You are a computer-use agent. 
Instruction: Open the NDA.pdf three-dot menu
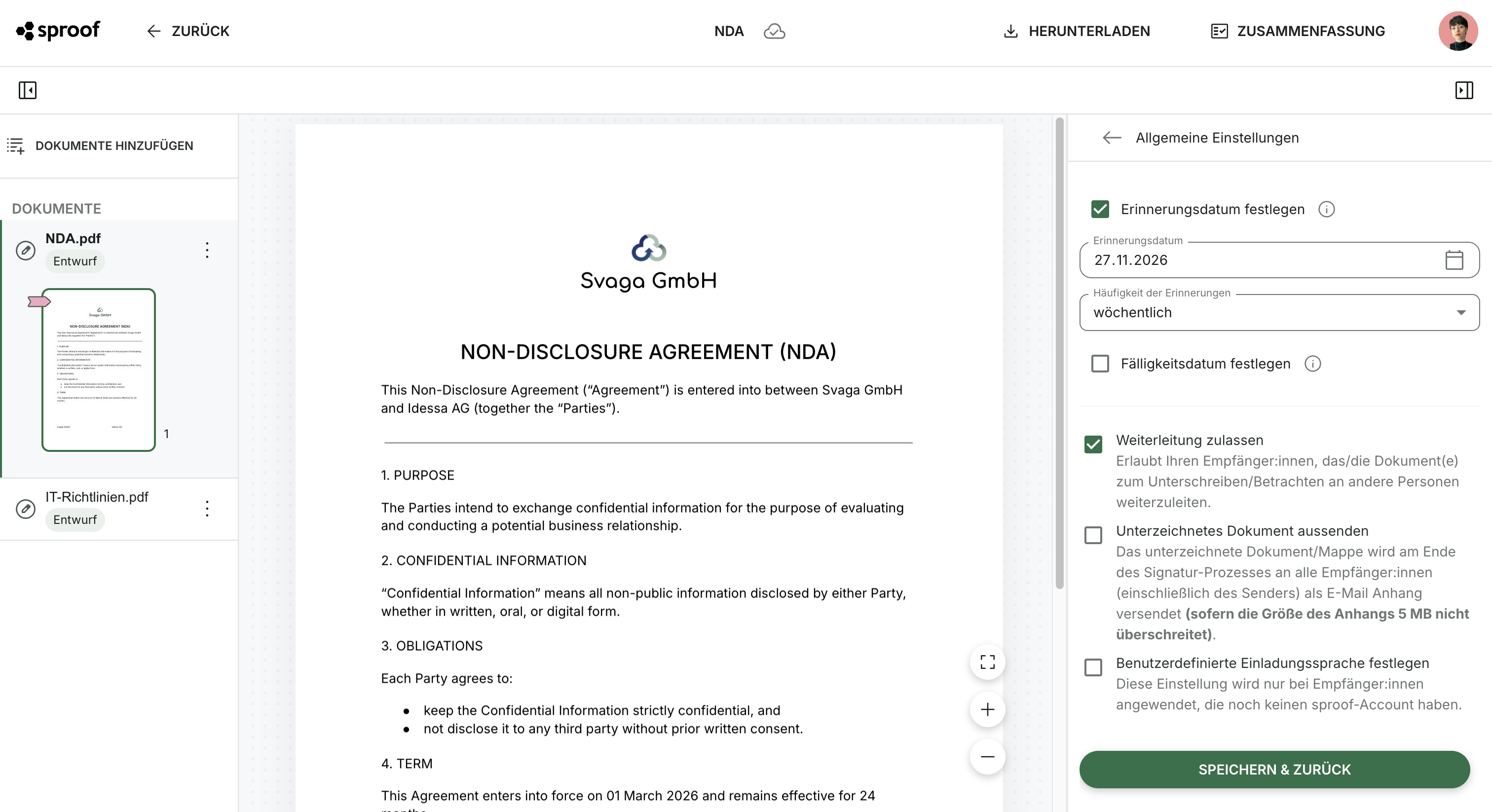tap(207, 250)
